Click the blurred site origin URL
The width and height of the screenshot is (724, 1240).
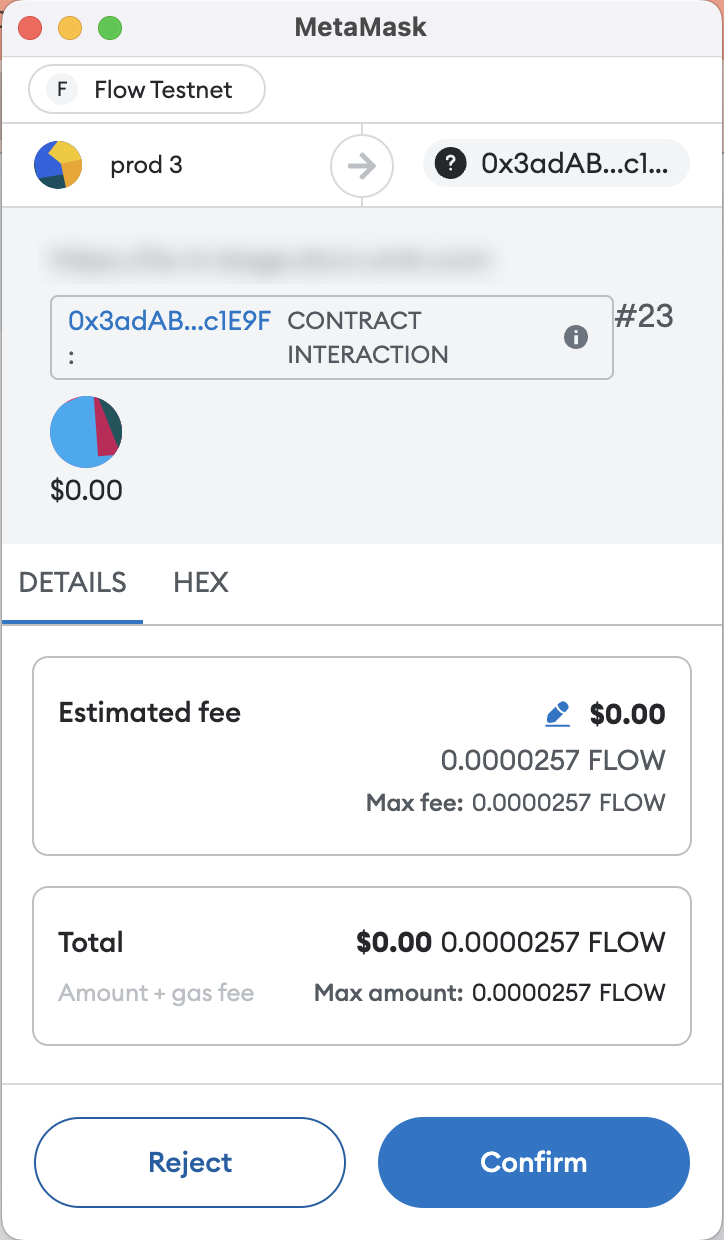click(x=270, y=261)
